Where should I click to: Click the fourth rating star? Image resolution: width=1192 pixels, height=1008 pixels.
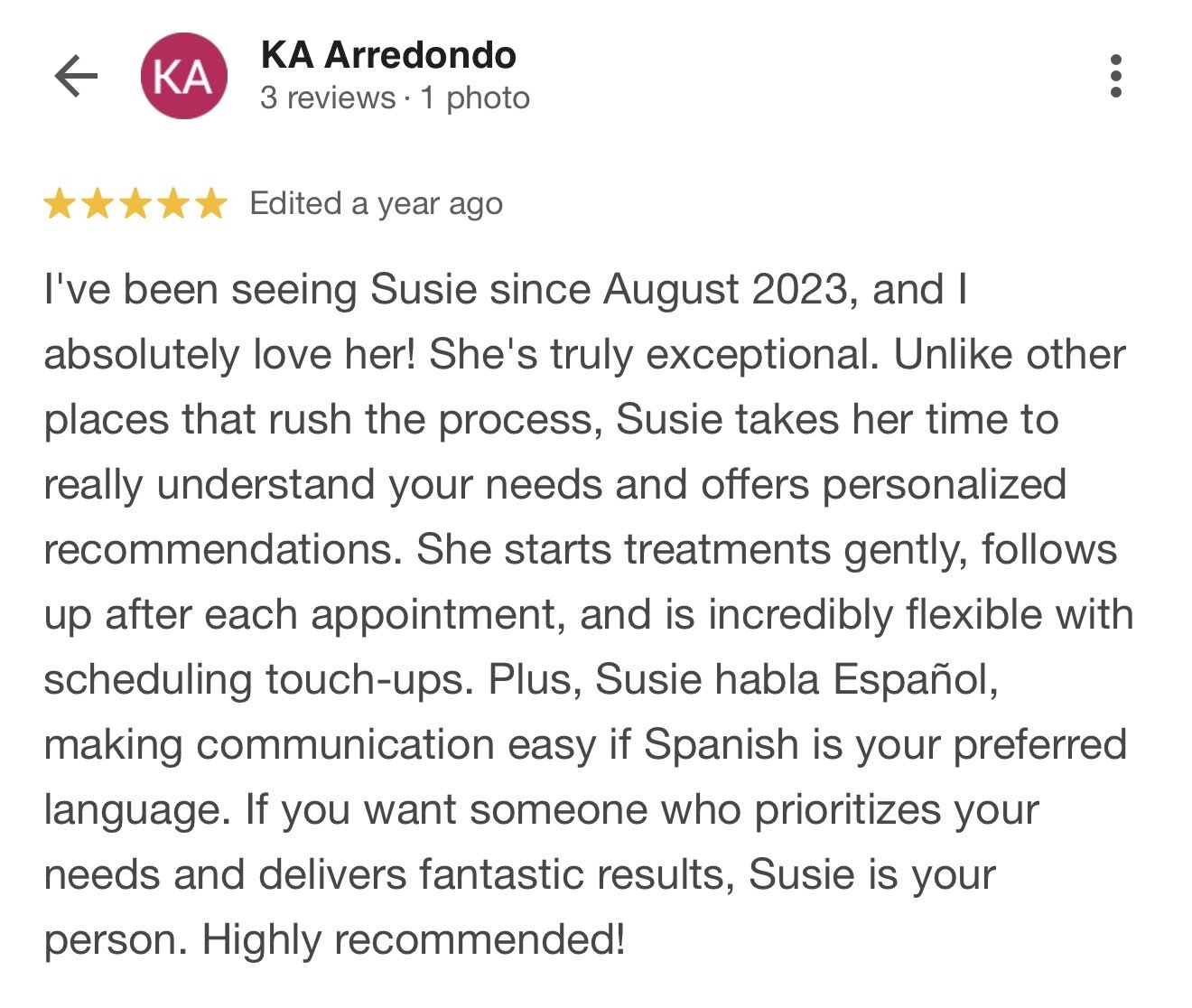click(173, 204)
